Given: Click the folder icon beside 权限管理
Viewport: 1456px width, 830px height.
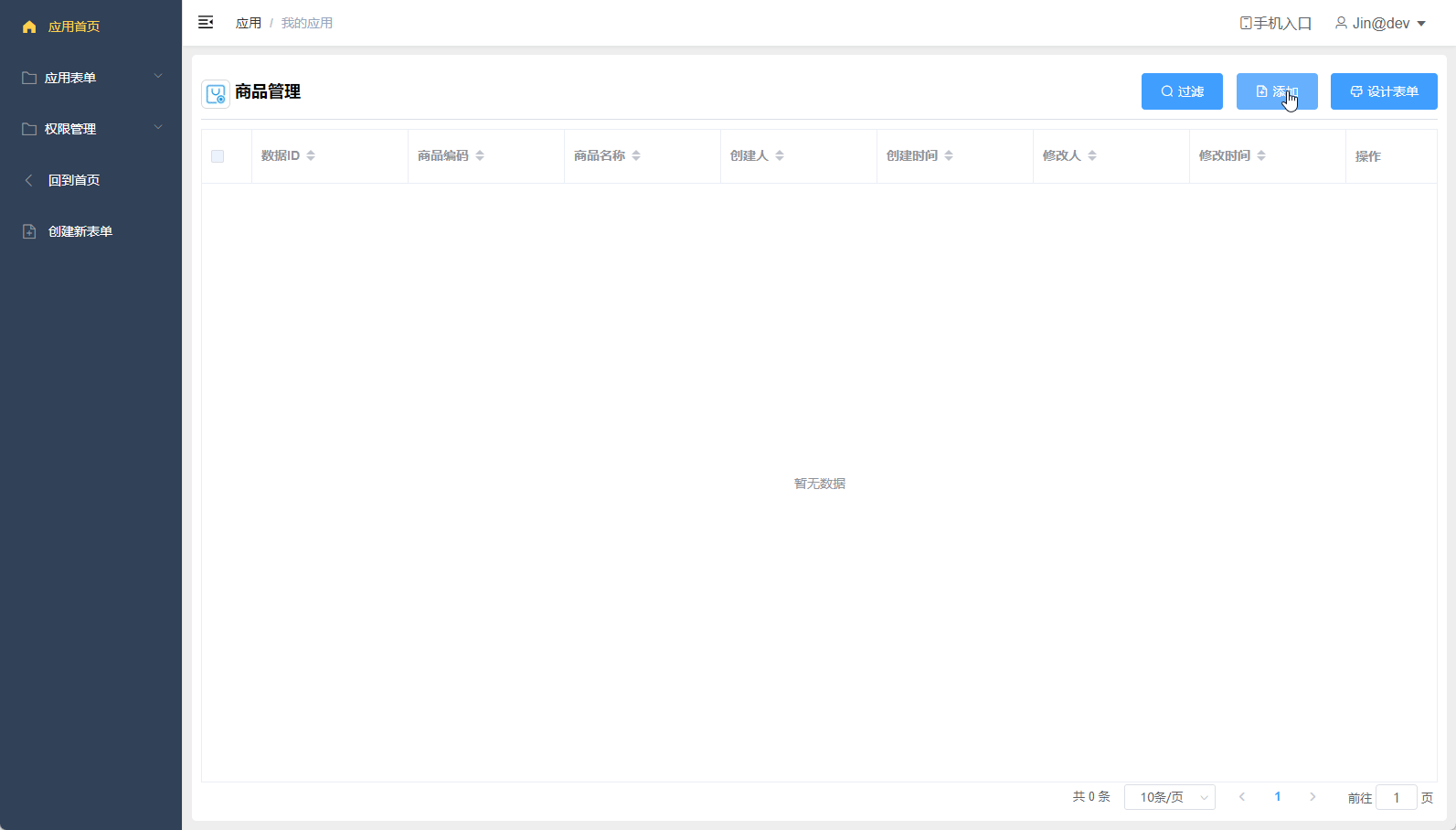Looking at the screenshot, I should pos(29,129).
